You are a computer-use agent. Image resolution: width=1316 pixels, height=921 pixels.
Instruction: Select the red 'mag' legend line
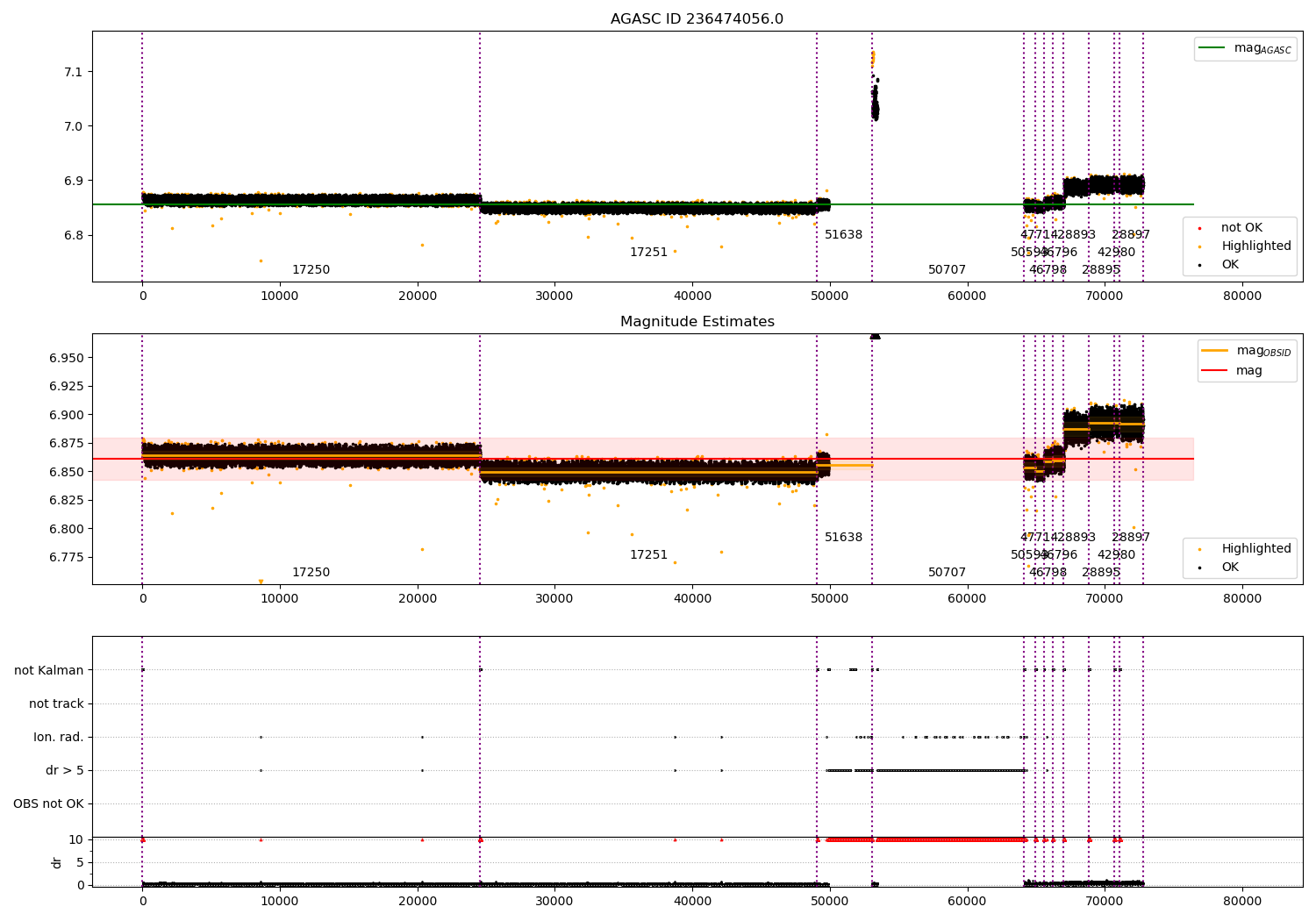[x=1214, y=370]
